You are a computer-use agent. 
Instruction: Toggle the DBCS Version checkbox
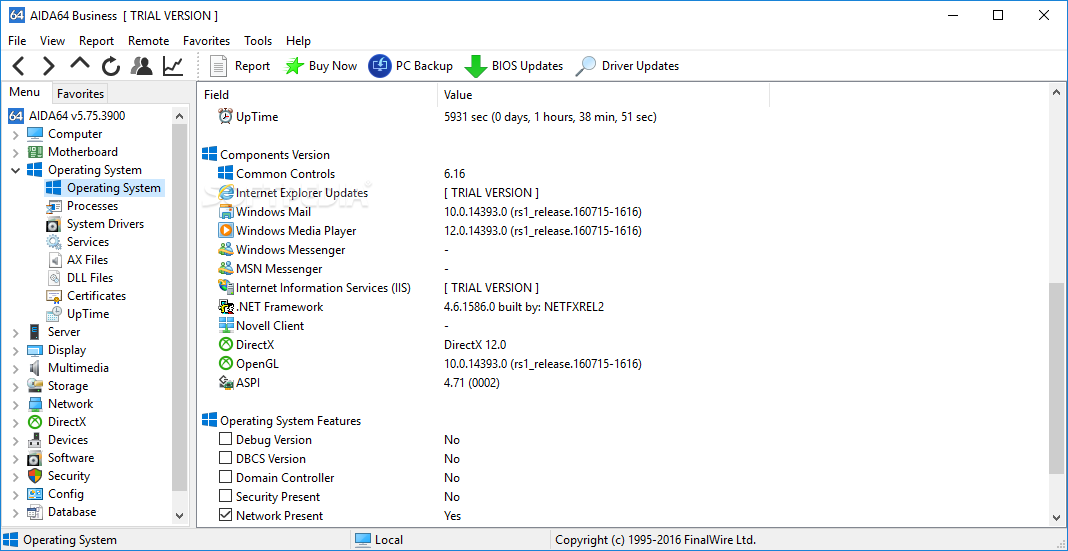[x=225, y=458]
